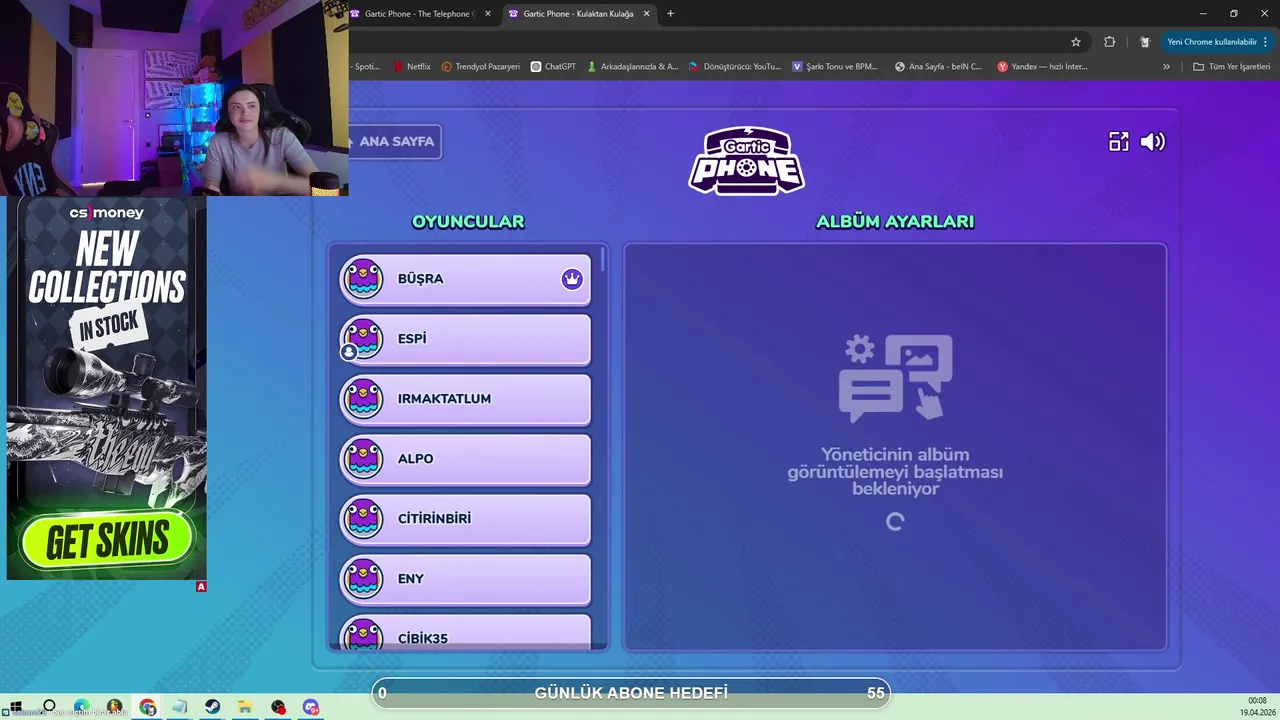Select the CİTİRİNBİRİ player row
This screenshot has height=720, width=1280.
click(465, 519)
